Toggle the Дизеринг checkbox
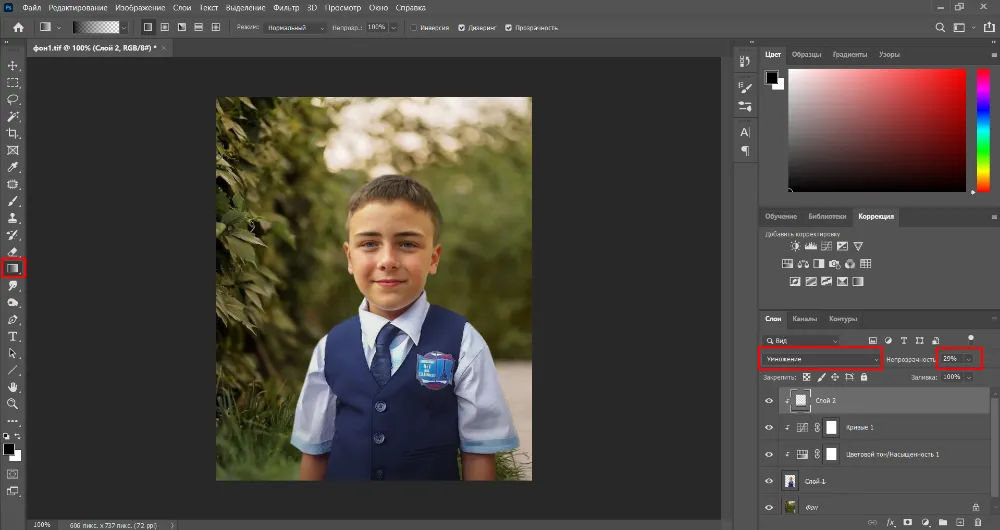The height and width of the screenshot is (530, 1000). click(x=463, y=27)
